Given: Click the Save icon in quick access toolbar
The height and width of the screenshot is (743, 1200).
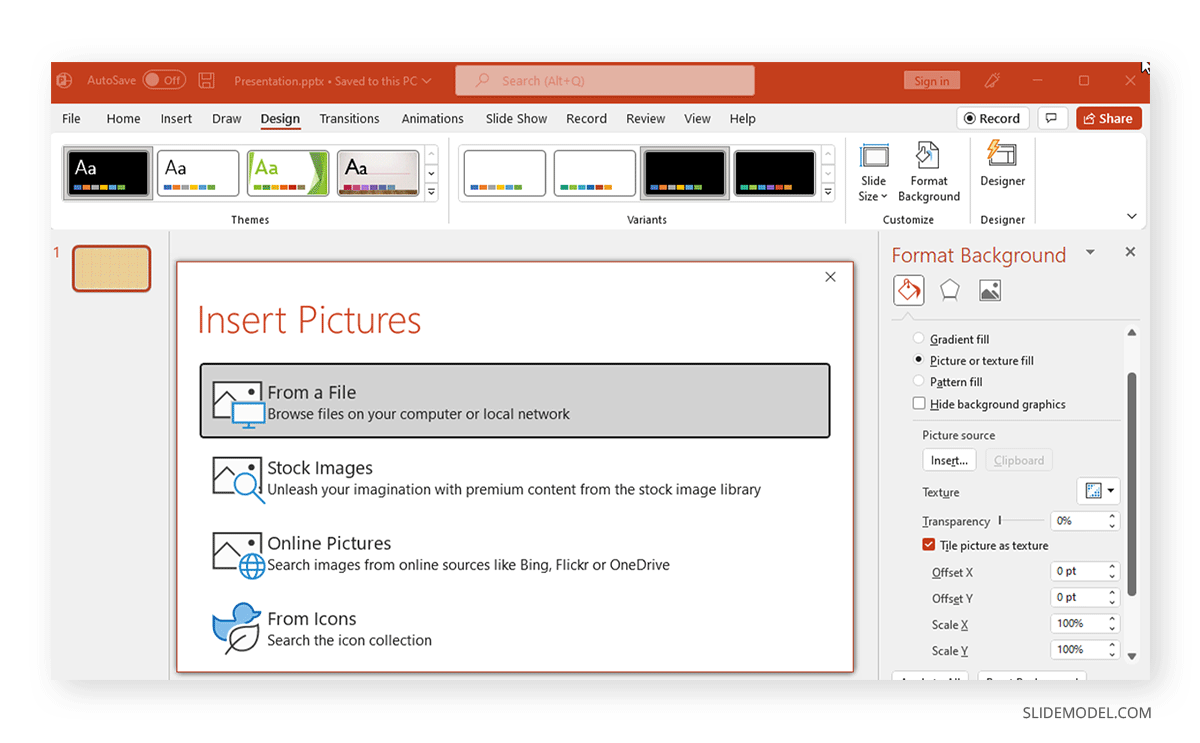Looking at the screenshot, I should coord(206,80).
